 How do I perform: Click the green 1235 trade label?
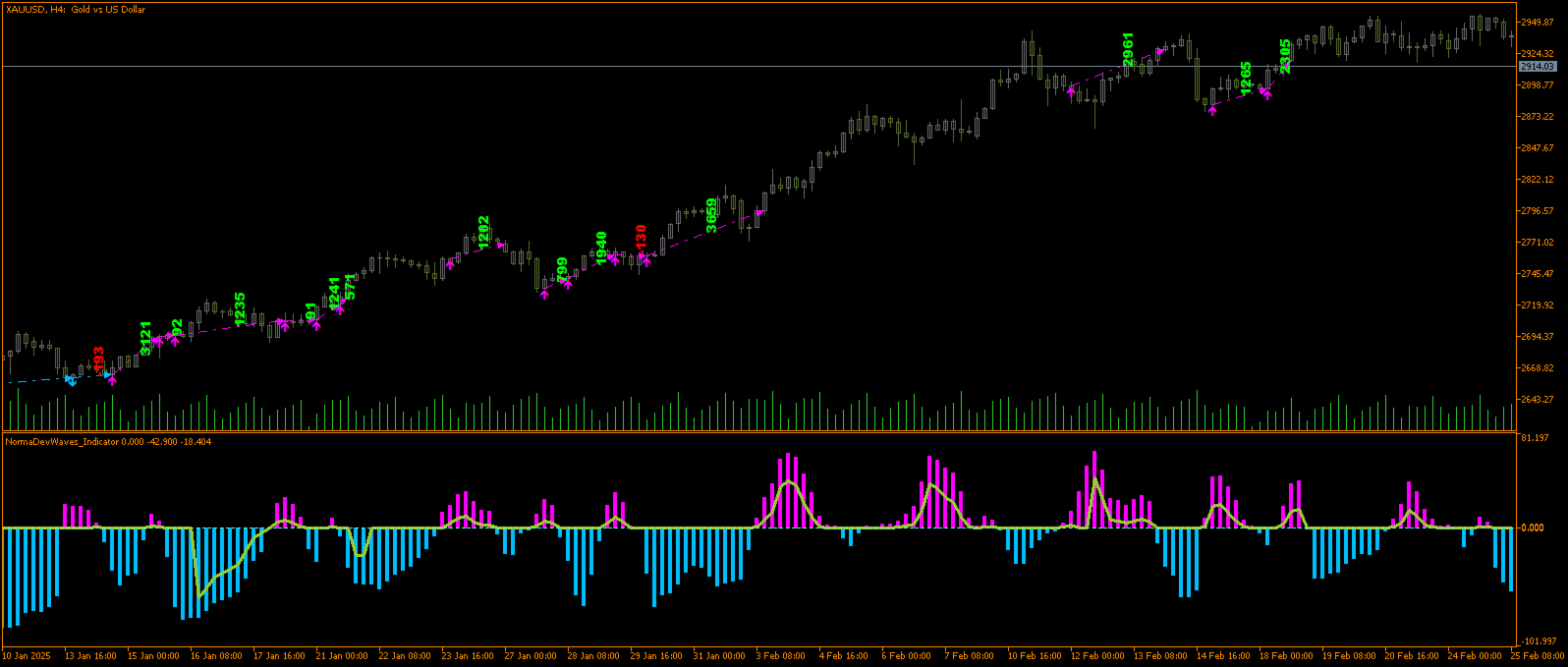tap(240, 309)
